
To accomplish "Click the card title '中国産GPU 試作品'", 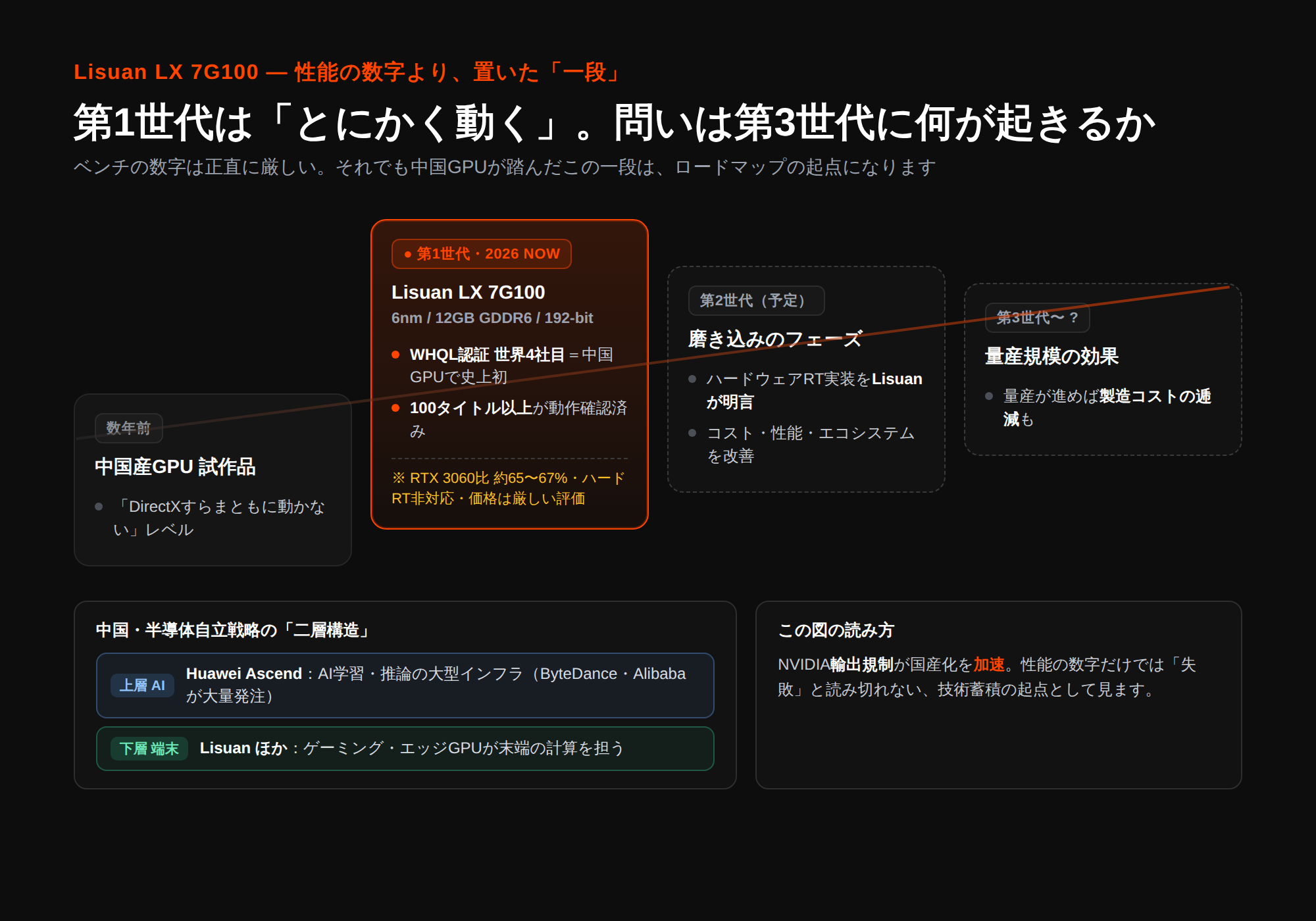I will pos(175,466).
